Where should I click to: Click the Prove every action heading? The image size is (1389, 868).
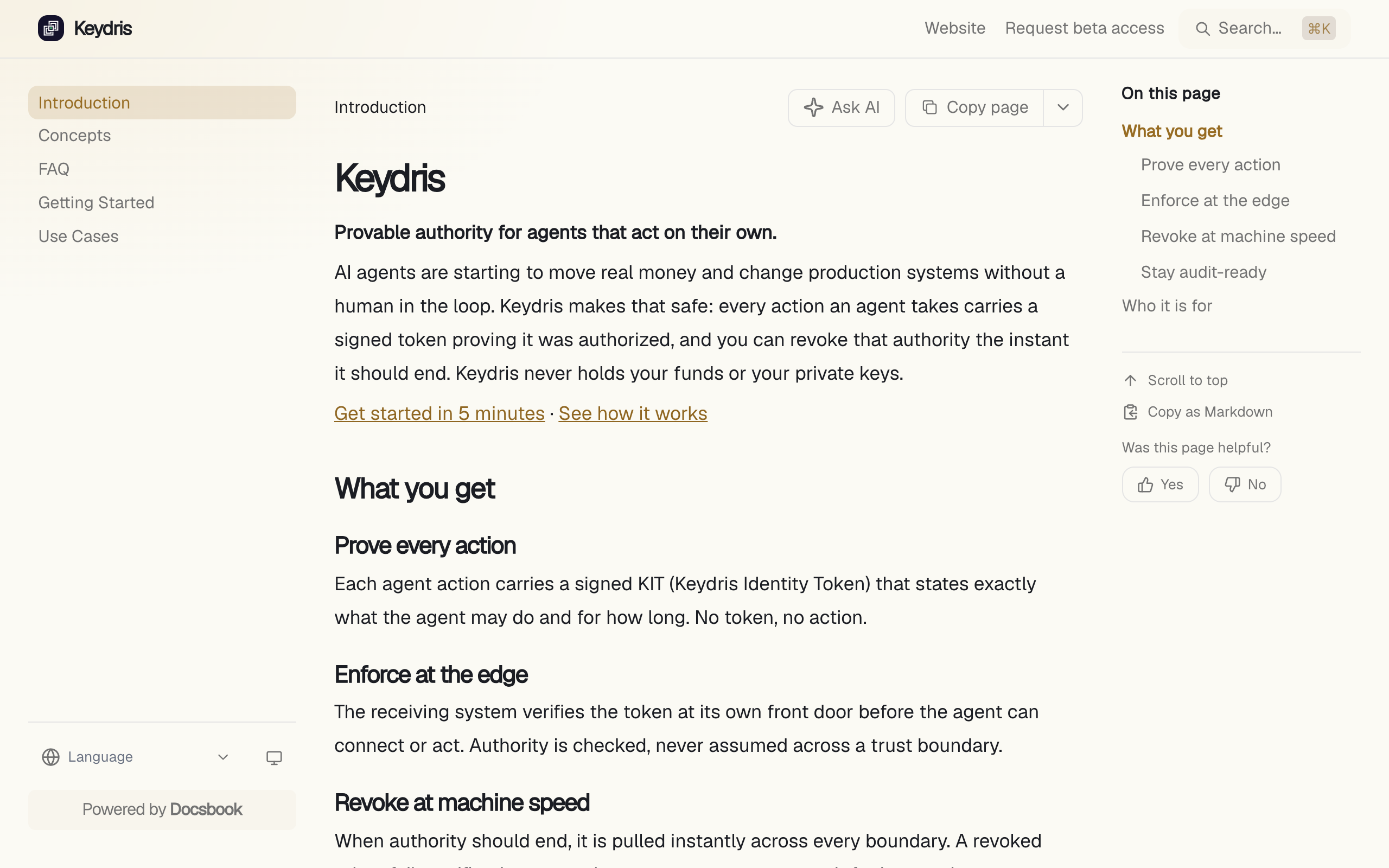point(425,546)
